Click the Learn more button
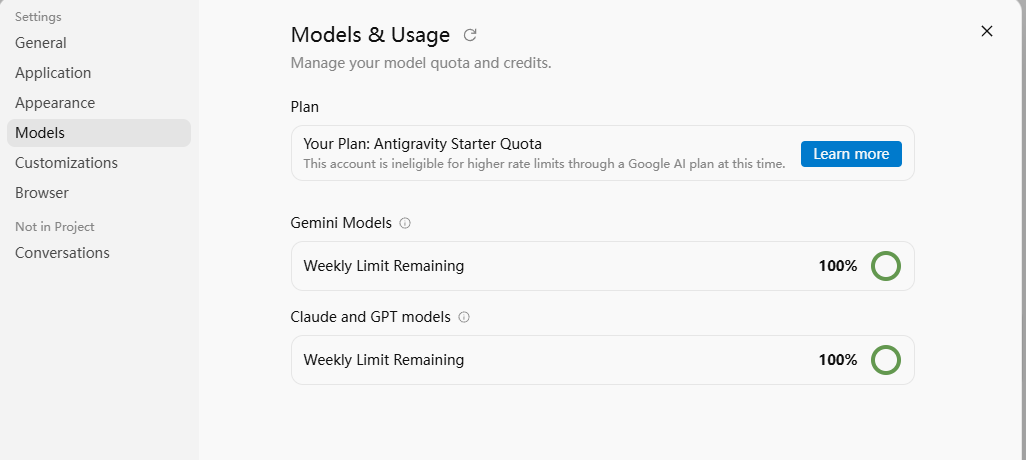Viewport: 1026px width, 460px height. [851, 154]
